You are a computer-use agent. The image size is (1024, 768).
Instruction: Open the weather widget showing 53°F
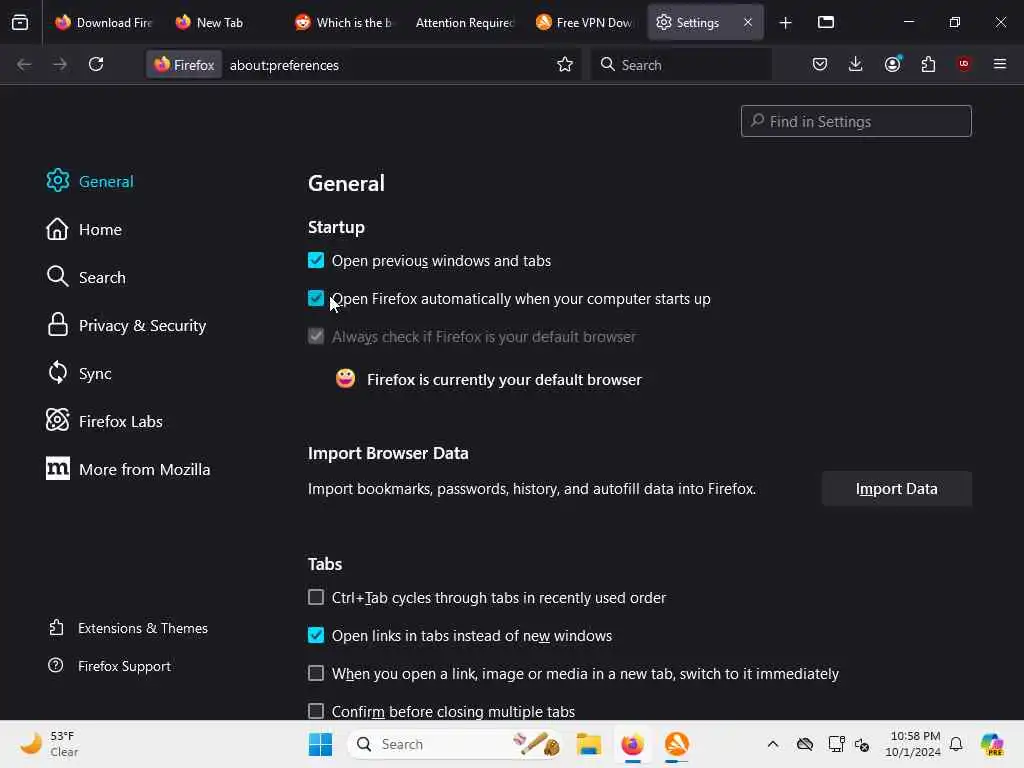tap(49, 744)
